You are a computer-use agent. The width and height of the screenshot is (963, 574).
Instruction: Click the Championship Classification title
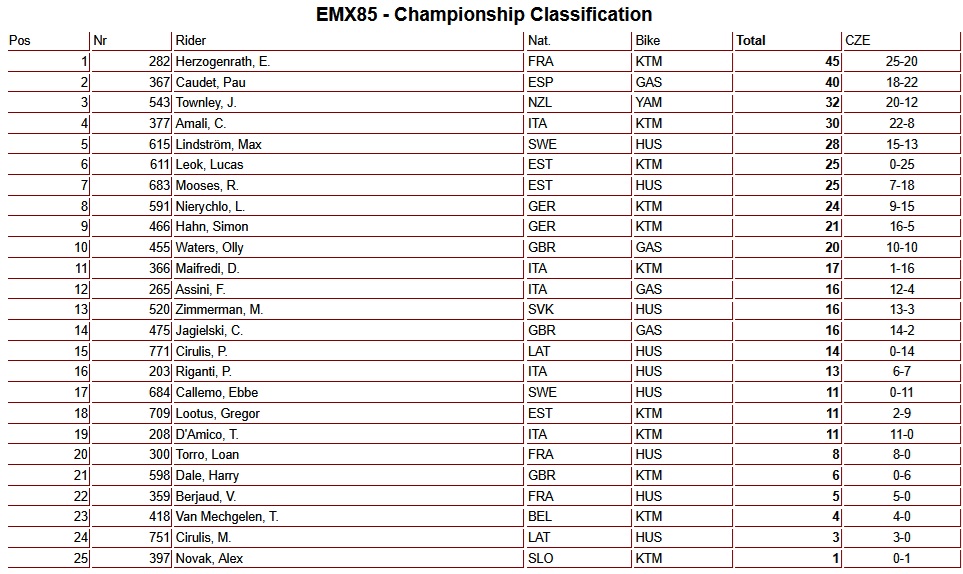point(482,14)
